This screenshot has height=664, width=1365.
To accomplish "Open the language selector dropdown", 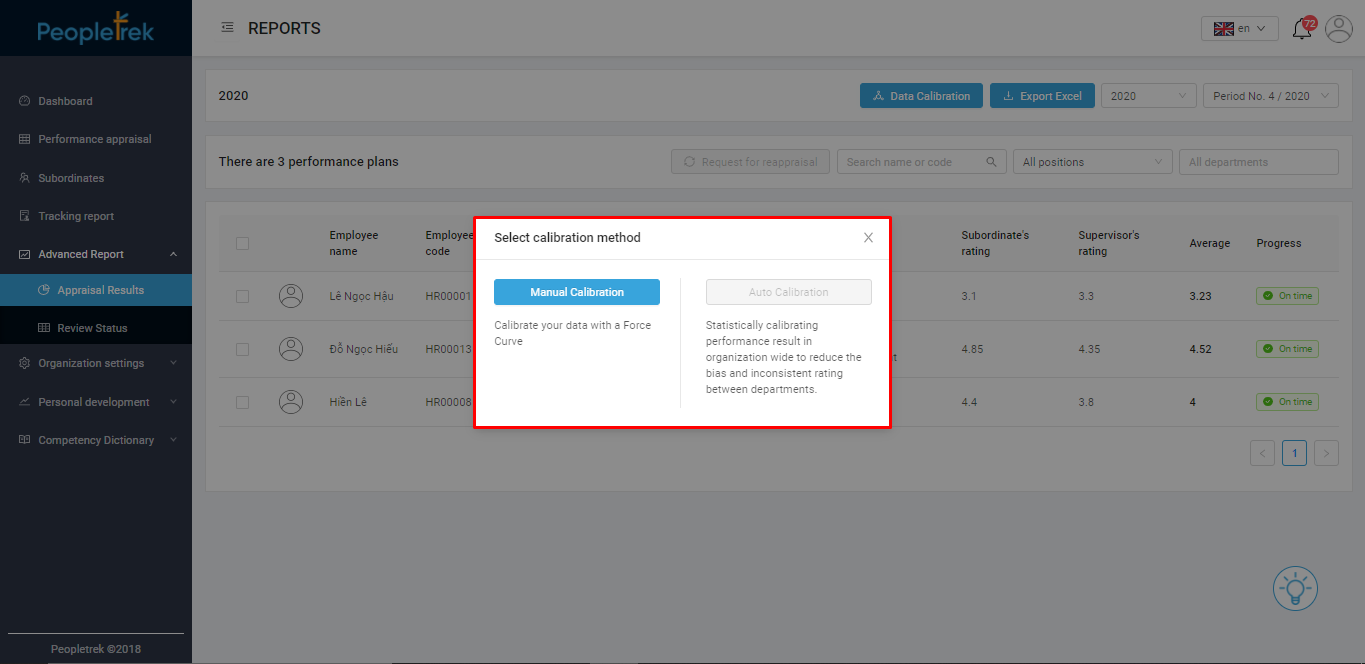I will [x=1239, y=29].
